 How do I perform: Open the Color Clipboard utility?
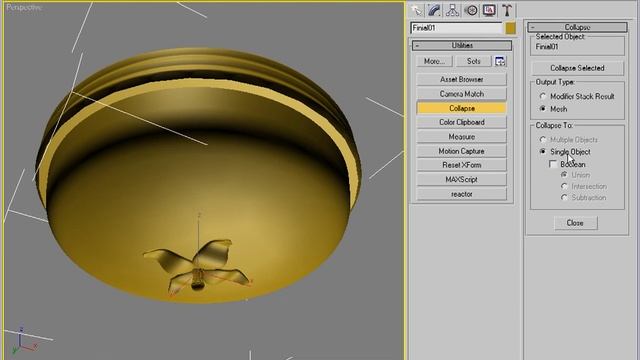tap(462, 122)
